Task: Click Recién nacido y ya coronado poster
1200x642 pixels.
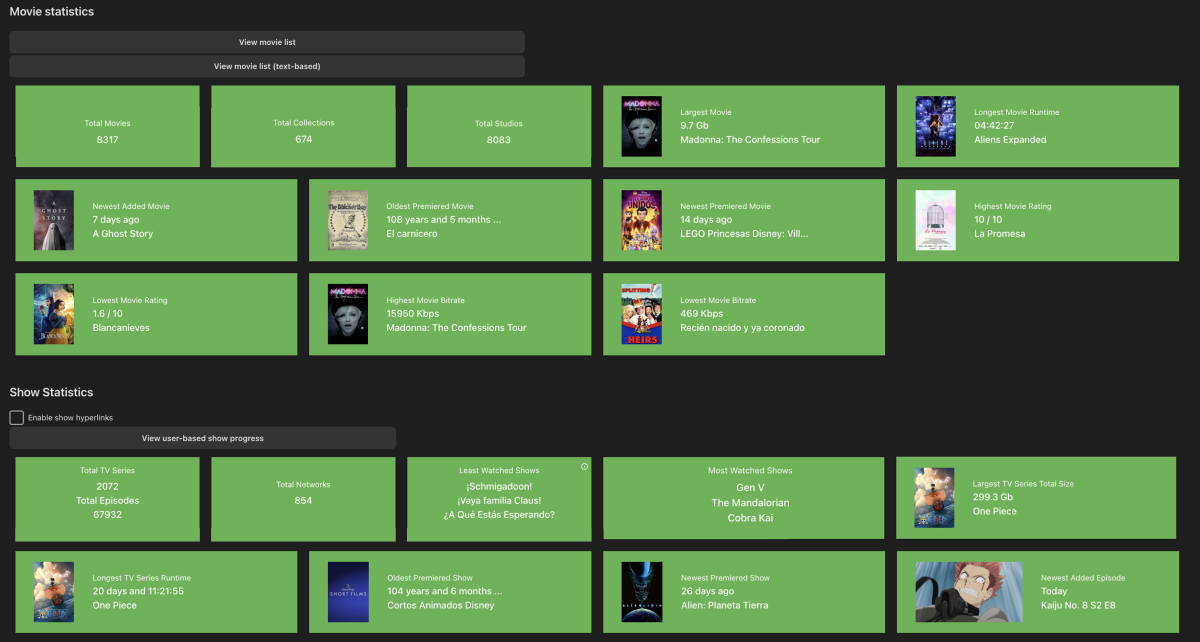Action: click(x=641, y=314)
